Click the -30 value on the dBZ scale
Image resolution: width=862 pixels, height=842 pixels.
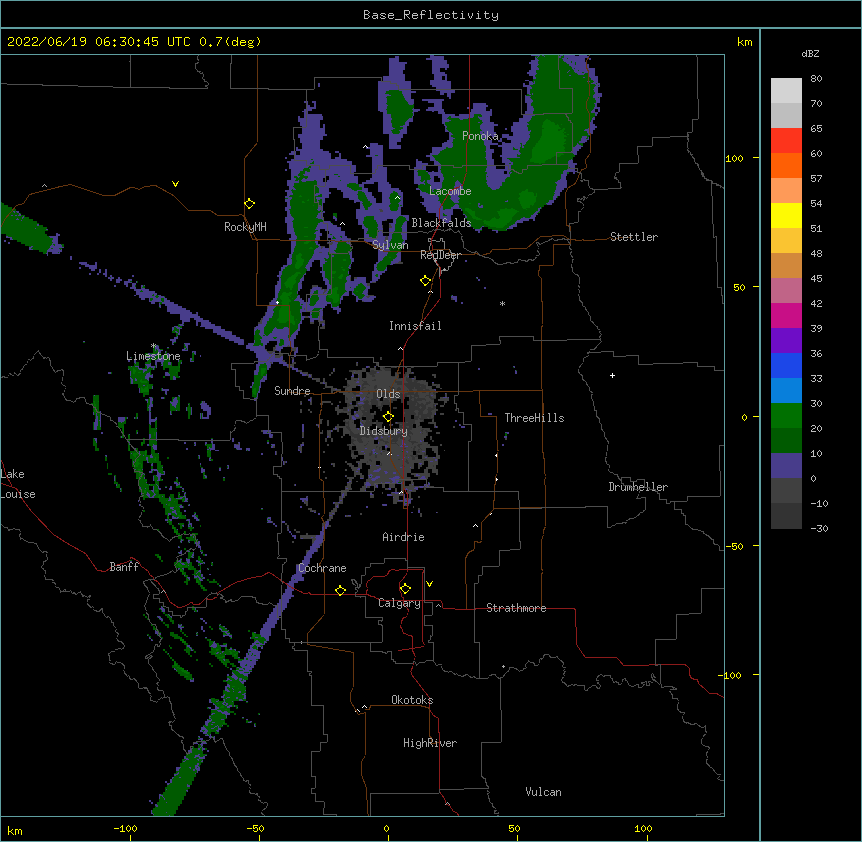click(819, 528)
